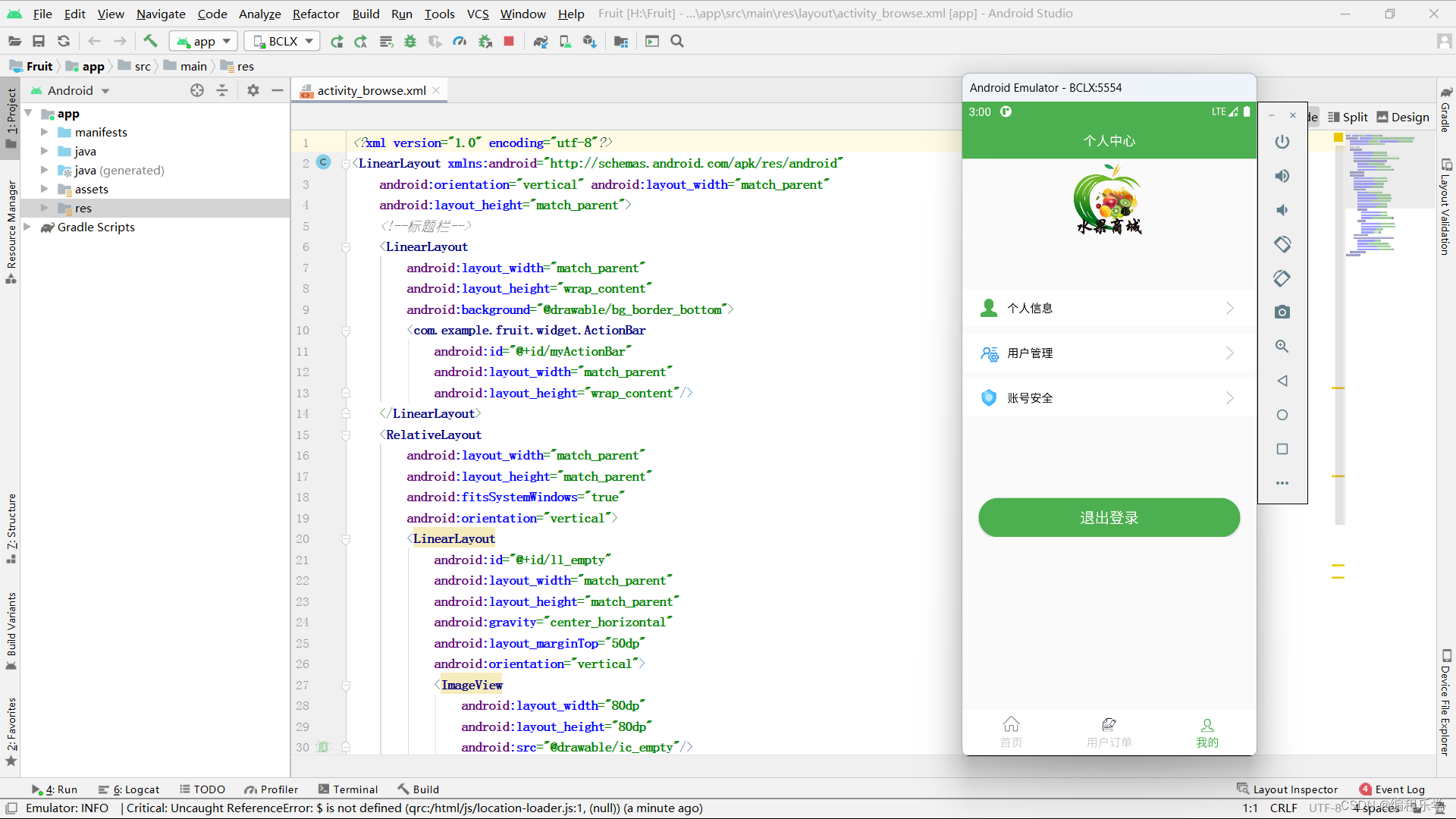1456x819 pixels.
Task: Open the app run configuration dropdown
Action: pyautogui.click(x=203, y=41)
